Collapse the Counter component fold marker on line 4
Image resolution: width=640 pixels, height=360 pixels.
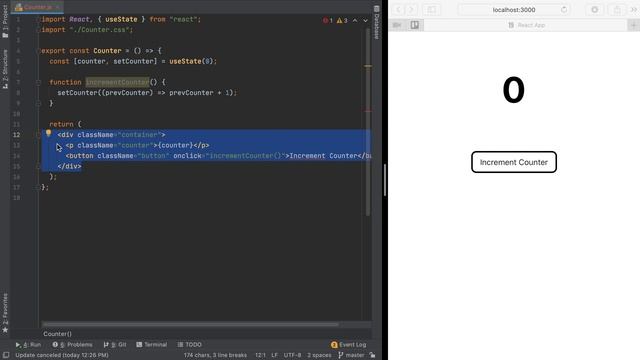pos(38,51)
